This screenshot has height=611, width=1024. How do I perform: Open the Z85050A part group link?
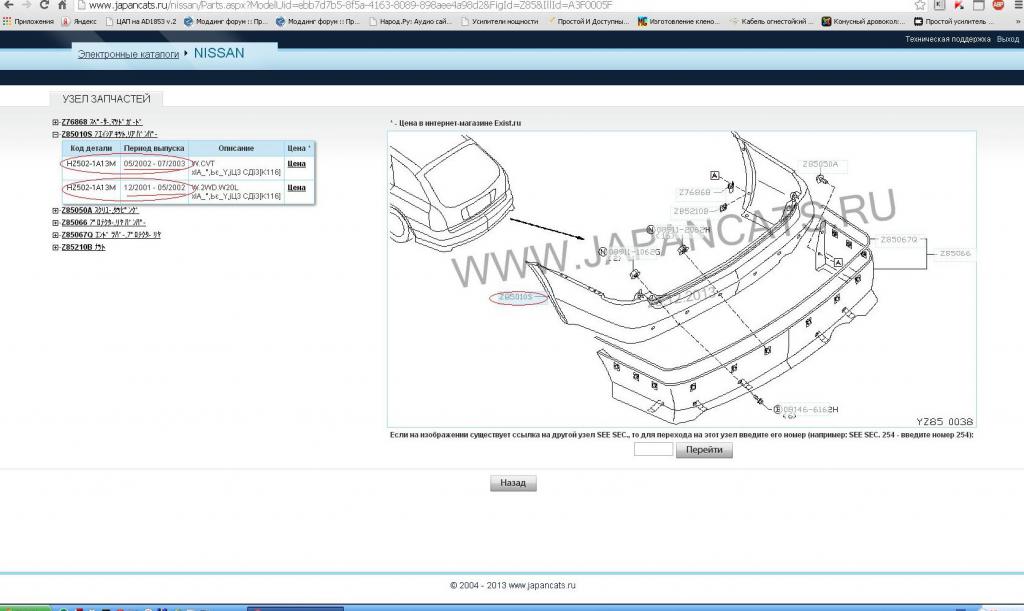[x=100, y=211]
